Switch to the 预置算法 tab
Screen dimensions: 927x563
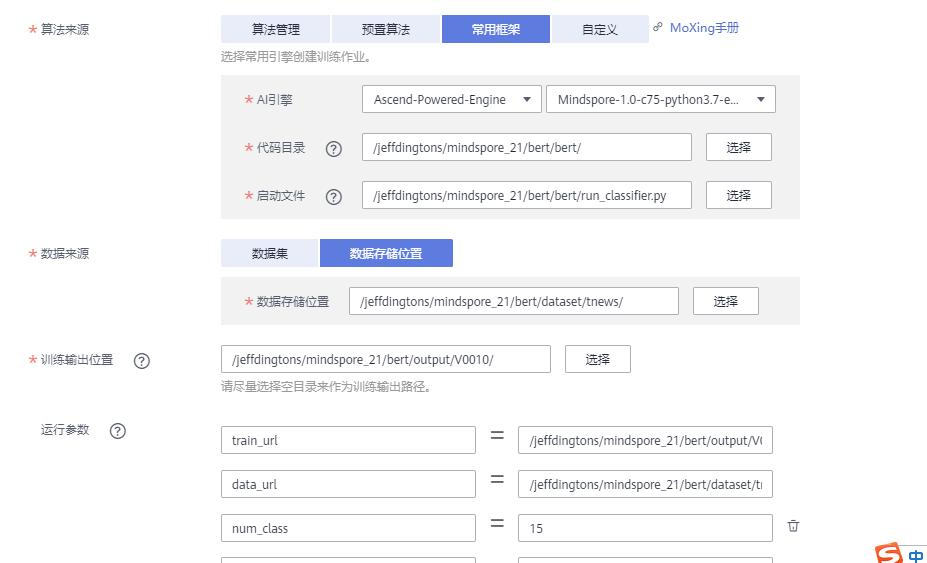[x=386, y=29]
